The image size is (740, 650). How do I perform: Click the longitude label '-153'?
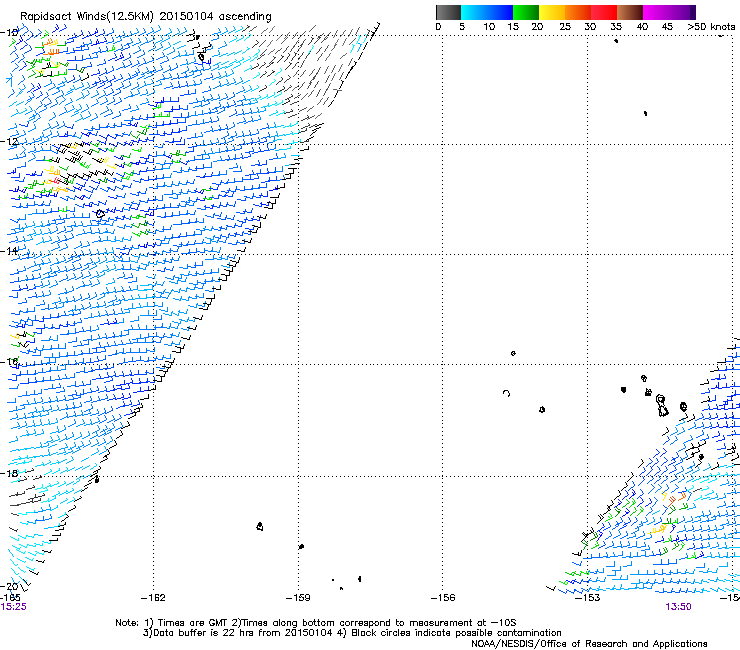(x=588, y=598)
